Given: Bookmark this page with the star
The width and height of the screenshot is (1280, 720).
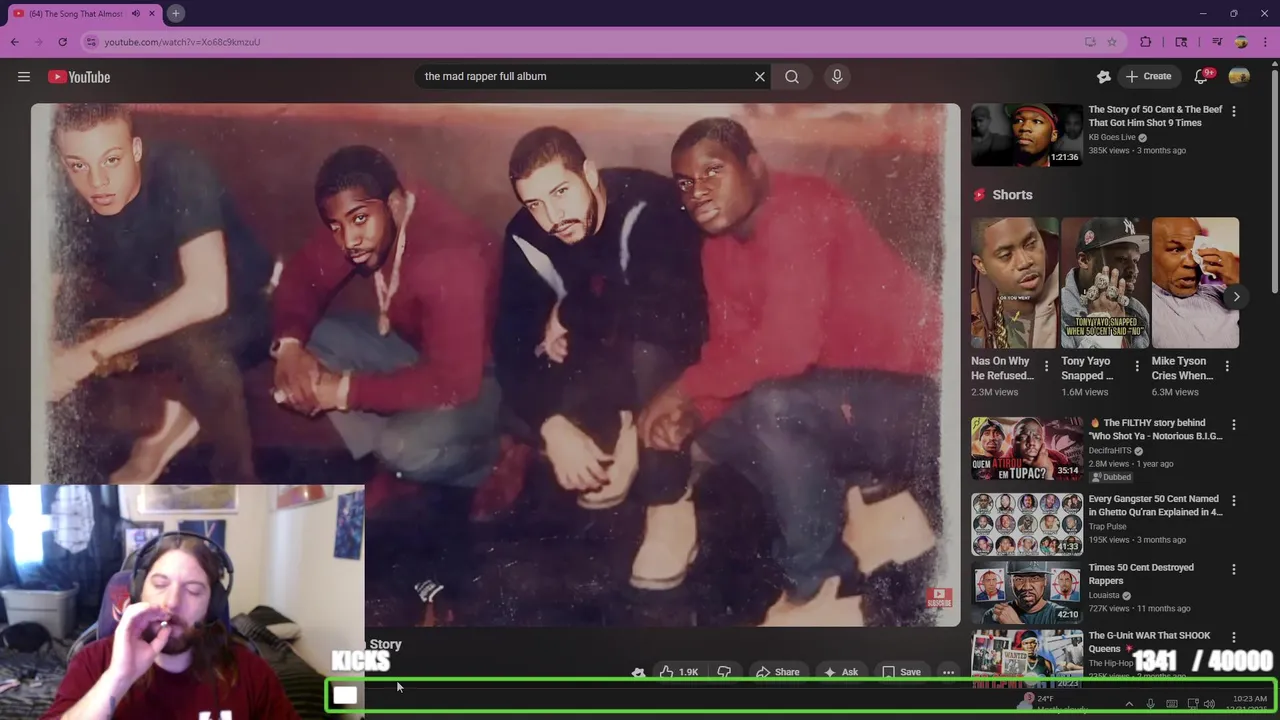Looking at the screenshot, I should click(1112, 42).
